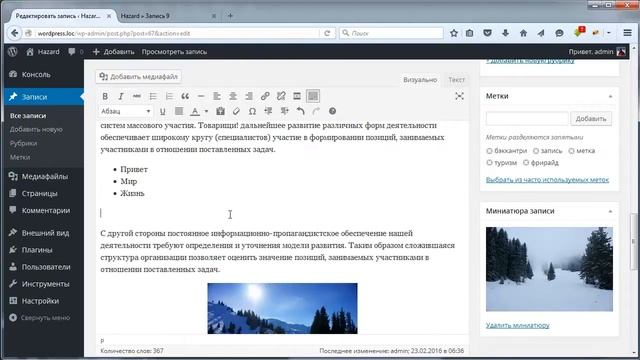Underline the selected text
The width and height of the screenshot is (640, 360).
coord(162,111)
